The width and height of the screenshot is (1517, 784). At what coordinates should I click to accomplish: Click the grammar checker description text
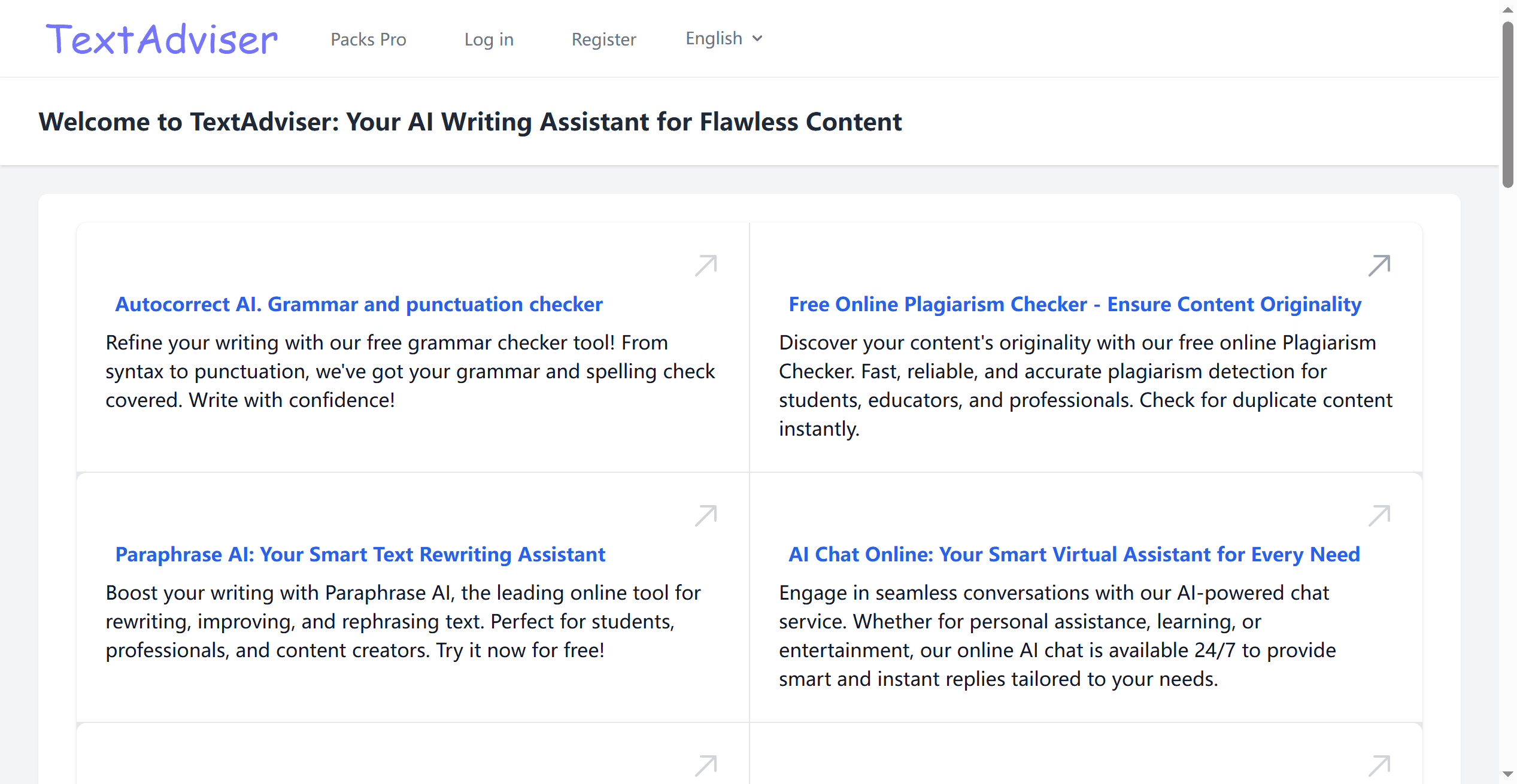click(x=410, y=372)
